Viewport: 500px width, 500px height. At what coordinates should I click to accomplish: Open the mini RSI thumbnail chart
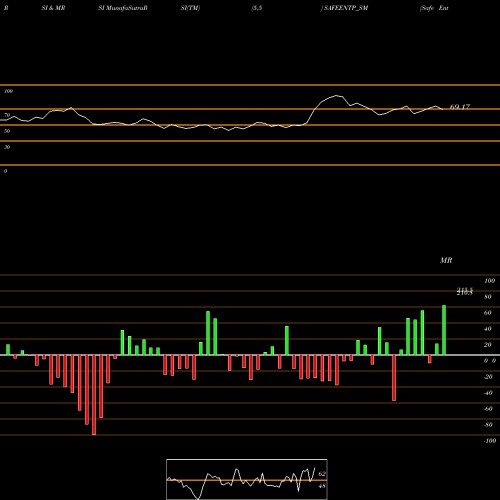[x=247, y=479]
